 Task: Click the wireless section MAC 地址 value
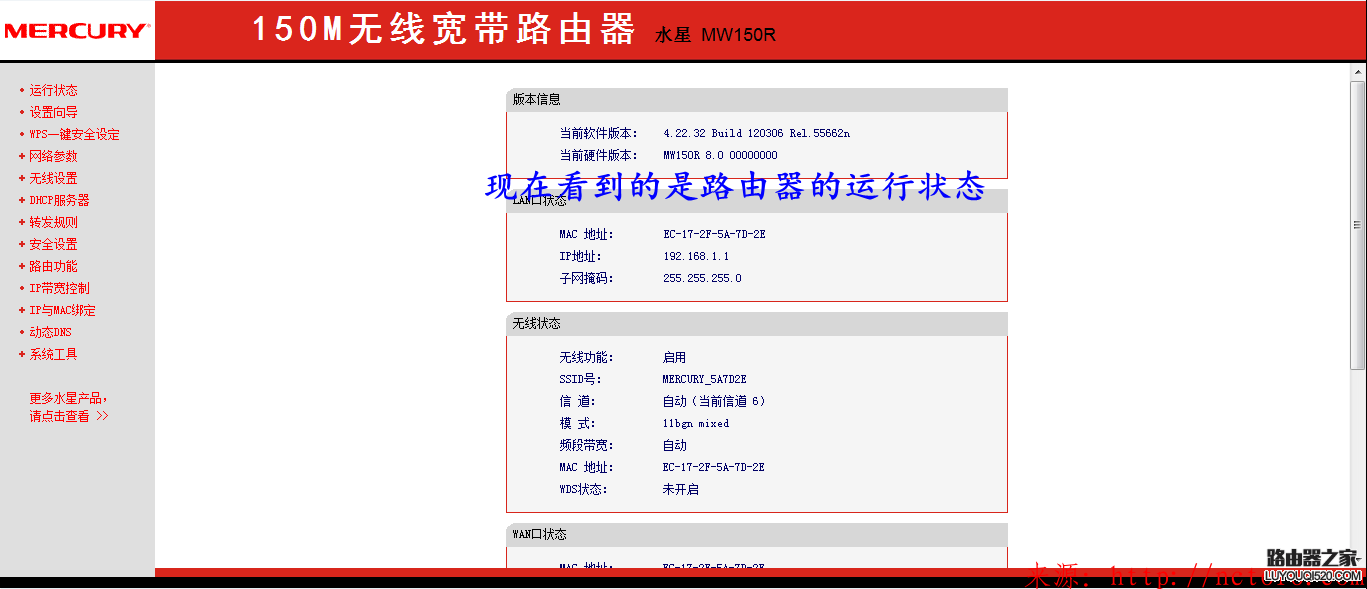pos(714,467)
